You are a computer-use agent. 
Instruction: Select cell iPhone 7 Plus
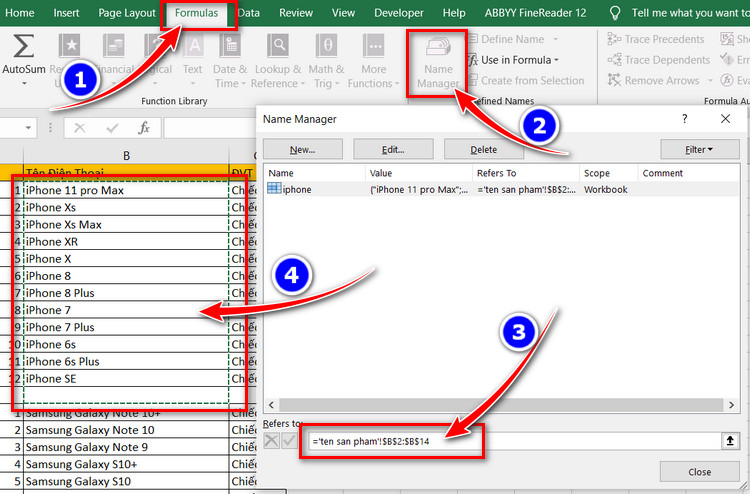pos(126,327)
